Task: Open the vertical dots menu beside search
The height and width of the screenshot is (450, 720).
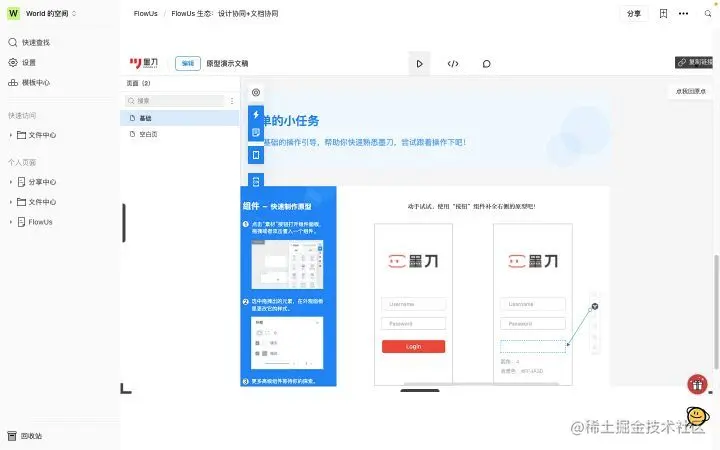Action: 232,101
